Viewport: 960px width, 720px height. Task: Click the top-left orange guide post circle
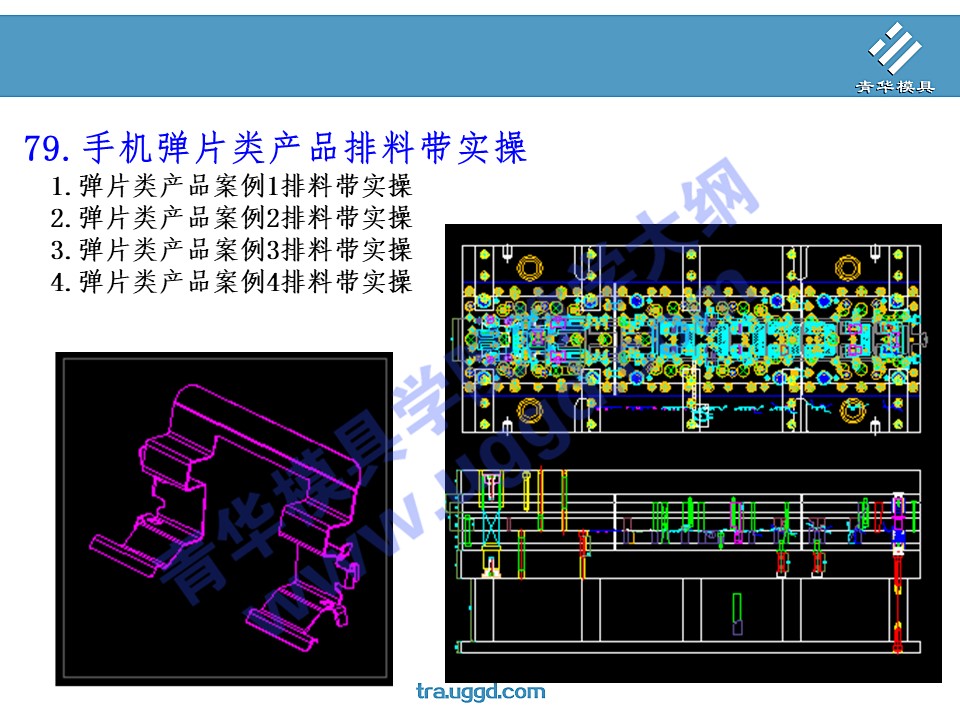coord(527,268)
